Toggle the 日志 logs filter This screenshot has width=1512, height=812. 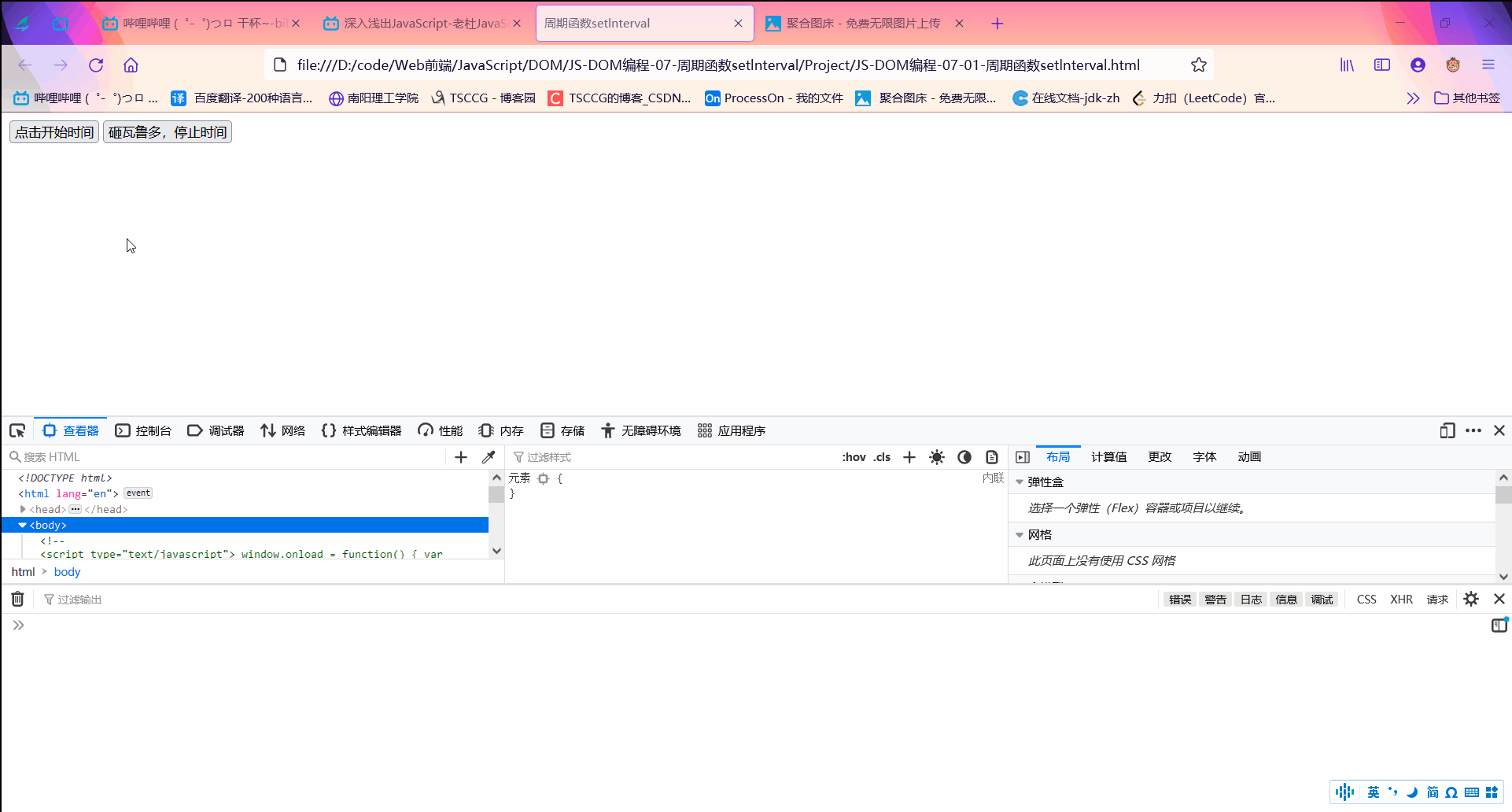(x=1251, y=600)
